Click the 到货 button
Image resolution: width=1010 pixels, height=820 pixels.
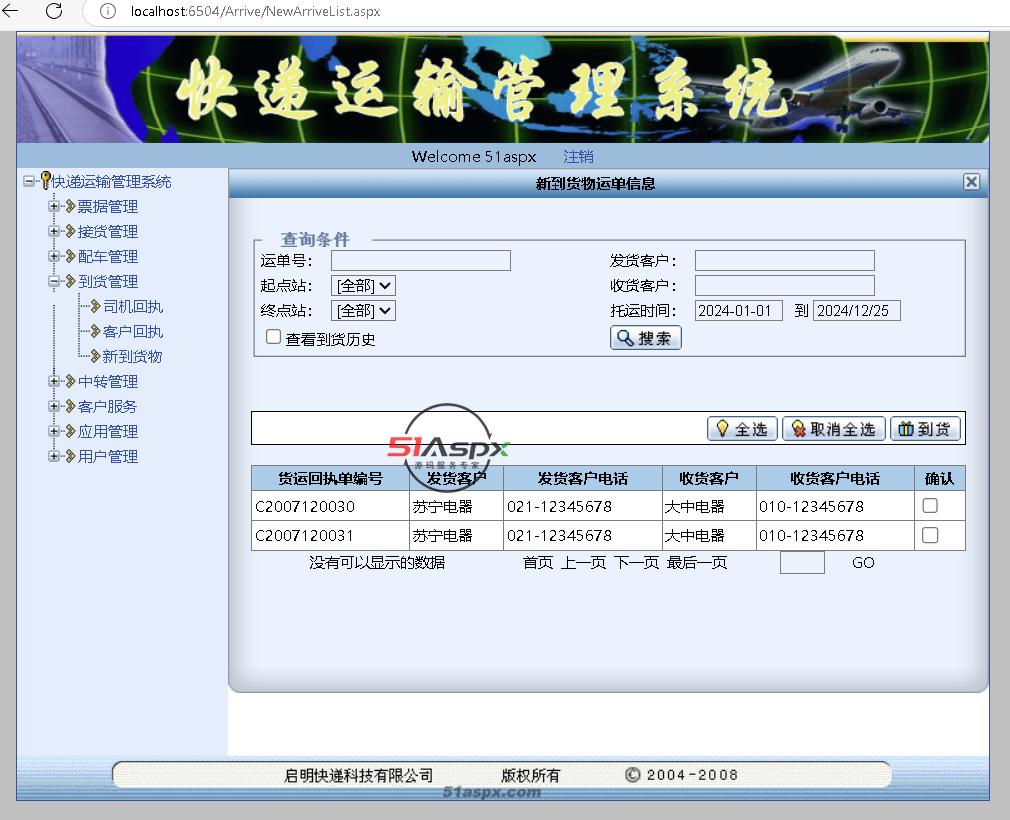click(925, 429)
